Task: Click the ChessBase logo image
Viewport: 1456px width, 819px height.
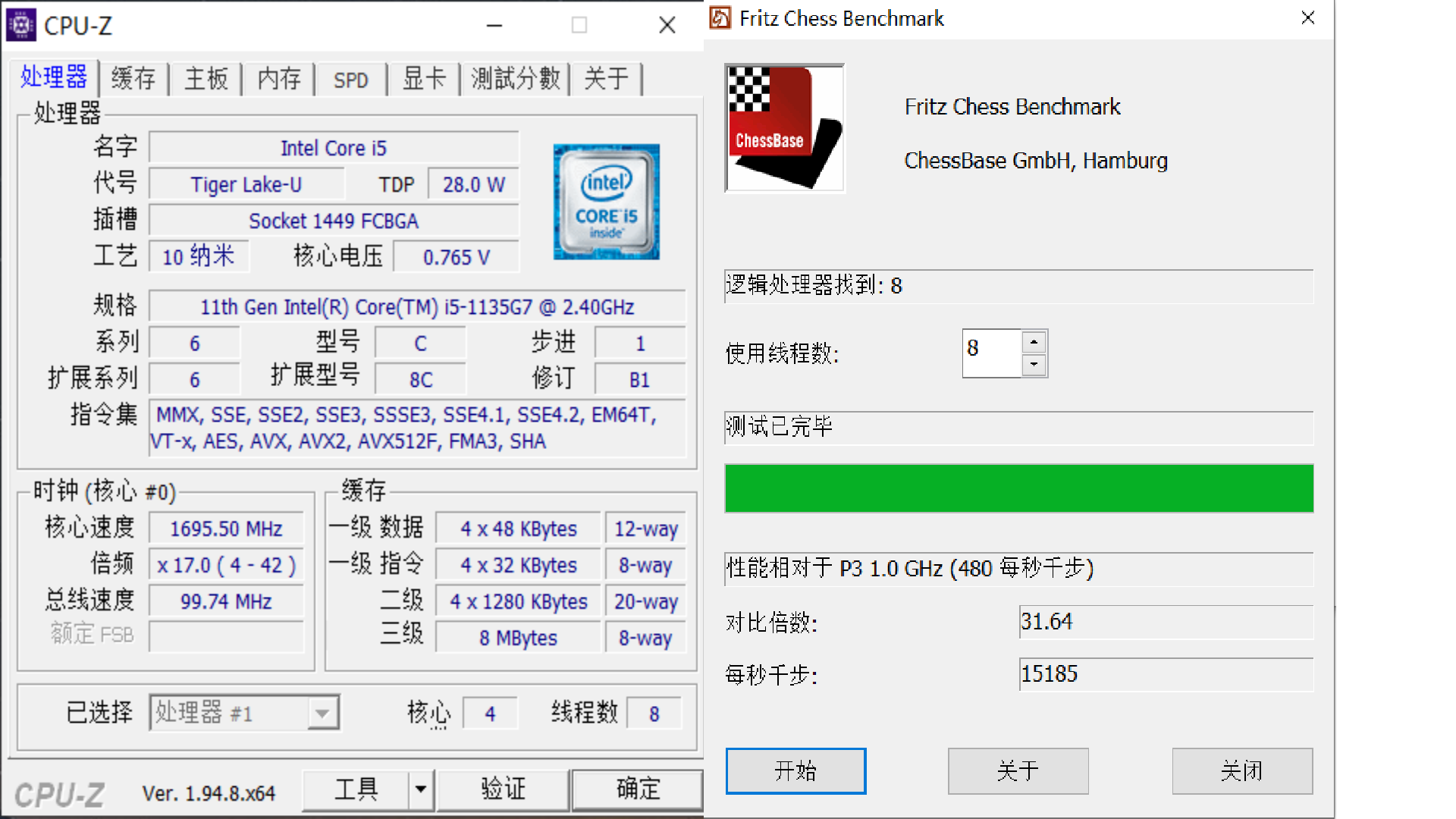Action: point(784,128)
